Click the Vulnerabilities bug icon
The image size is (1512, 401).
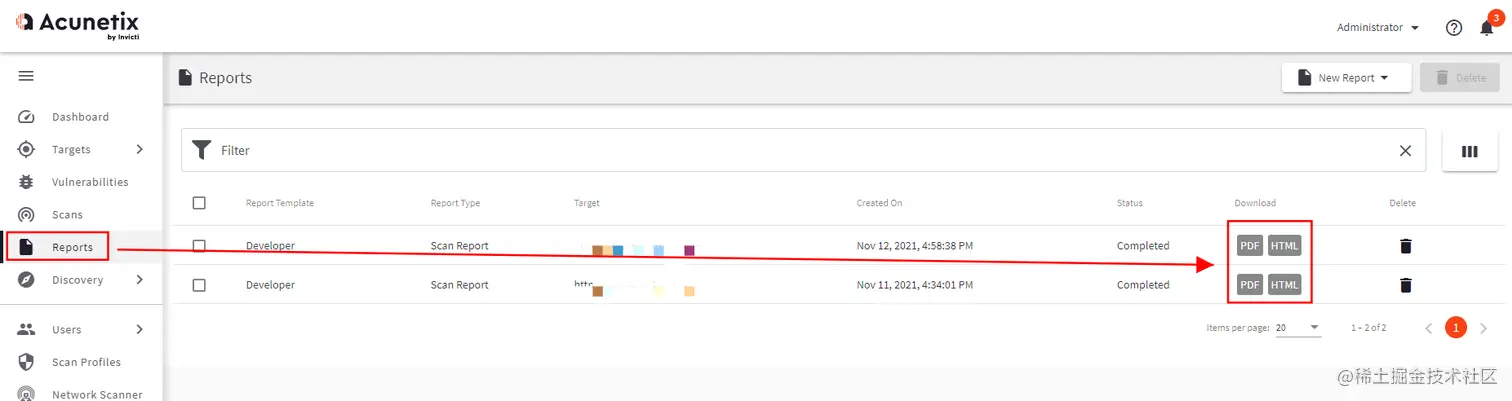[x=27, y=182]
